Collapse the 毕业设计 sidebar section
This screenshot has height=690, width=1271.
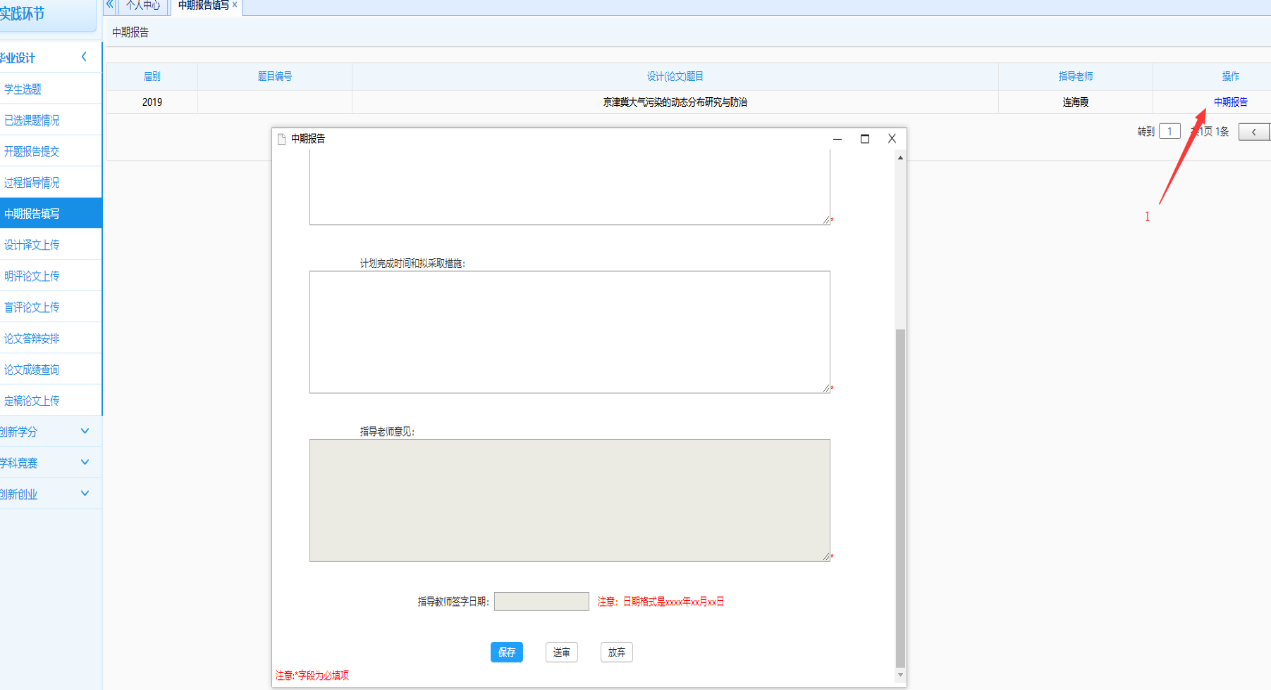(84, 57)
